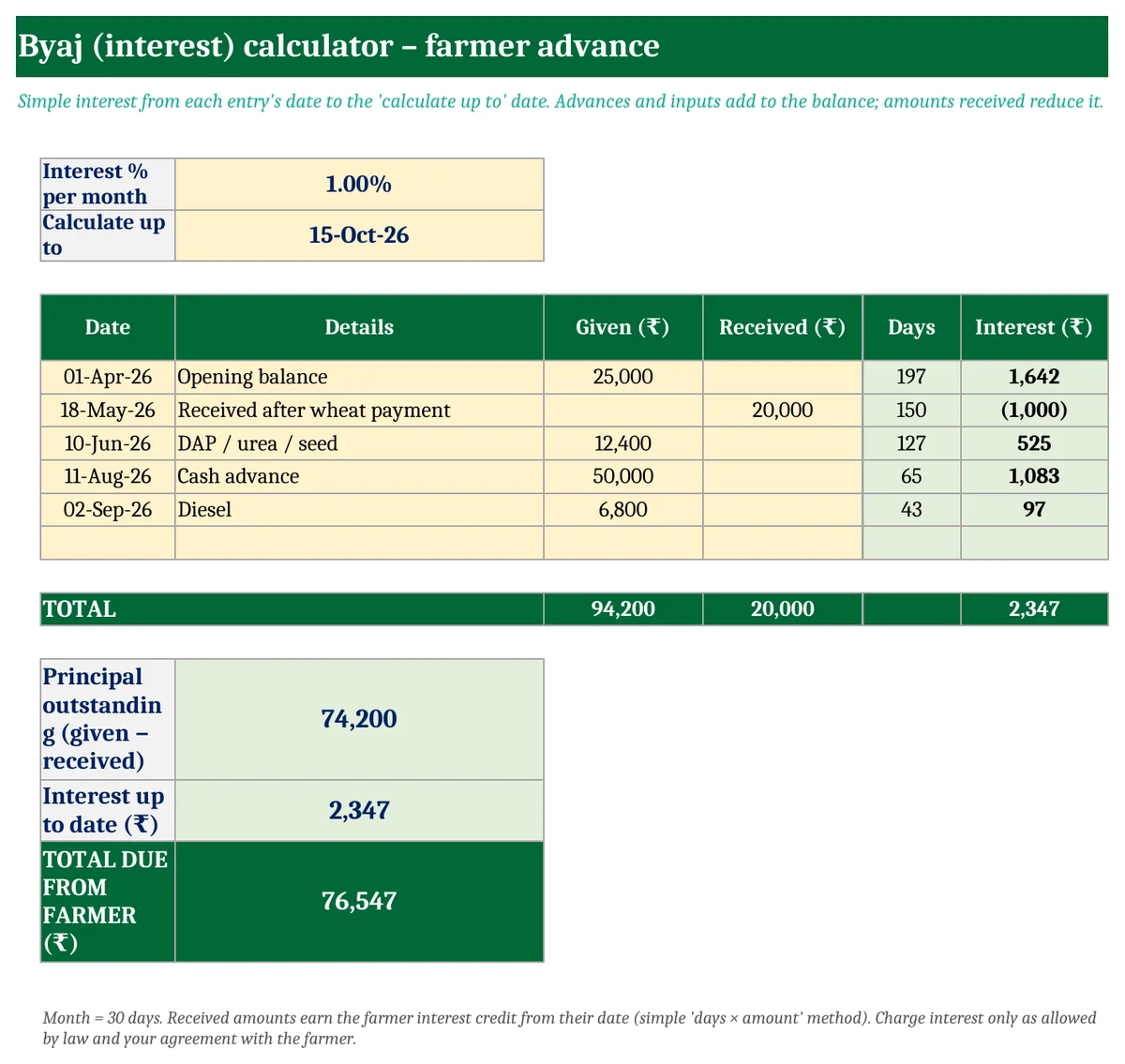Click the total received 20,000 in TOTAL row
1125x1064 pixels.
[x=783, y=609]
